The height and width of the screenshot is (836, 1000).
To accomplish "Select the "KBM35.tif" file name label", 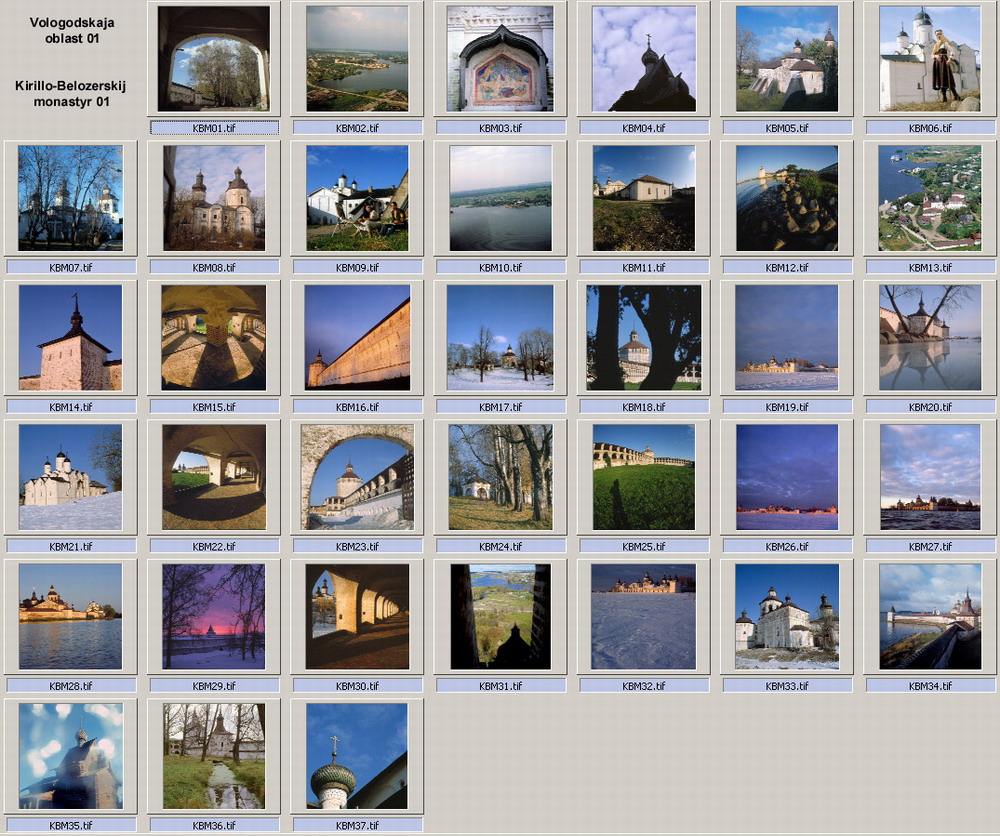I will pyautogui.click(x=71, y=825).
